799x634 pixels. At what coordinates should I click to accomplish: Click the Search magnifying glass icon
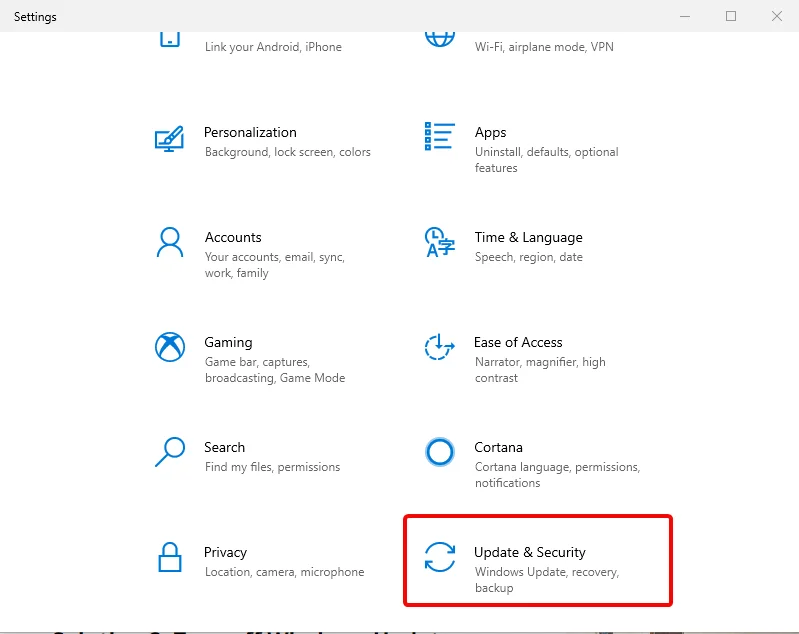(x=169, y=452)
